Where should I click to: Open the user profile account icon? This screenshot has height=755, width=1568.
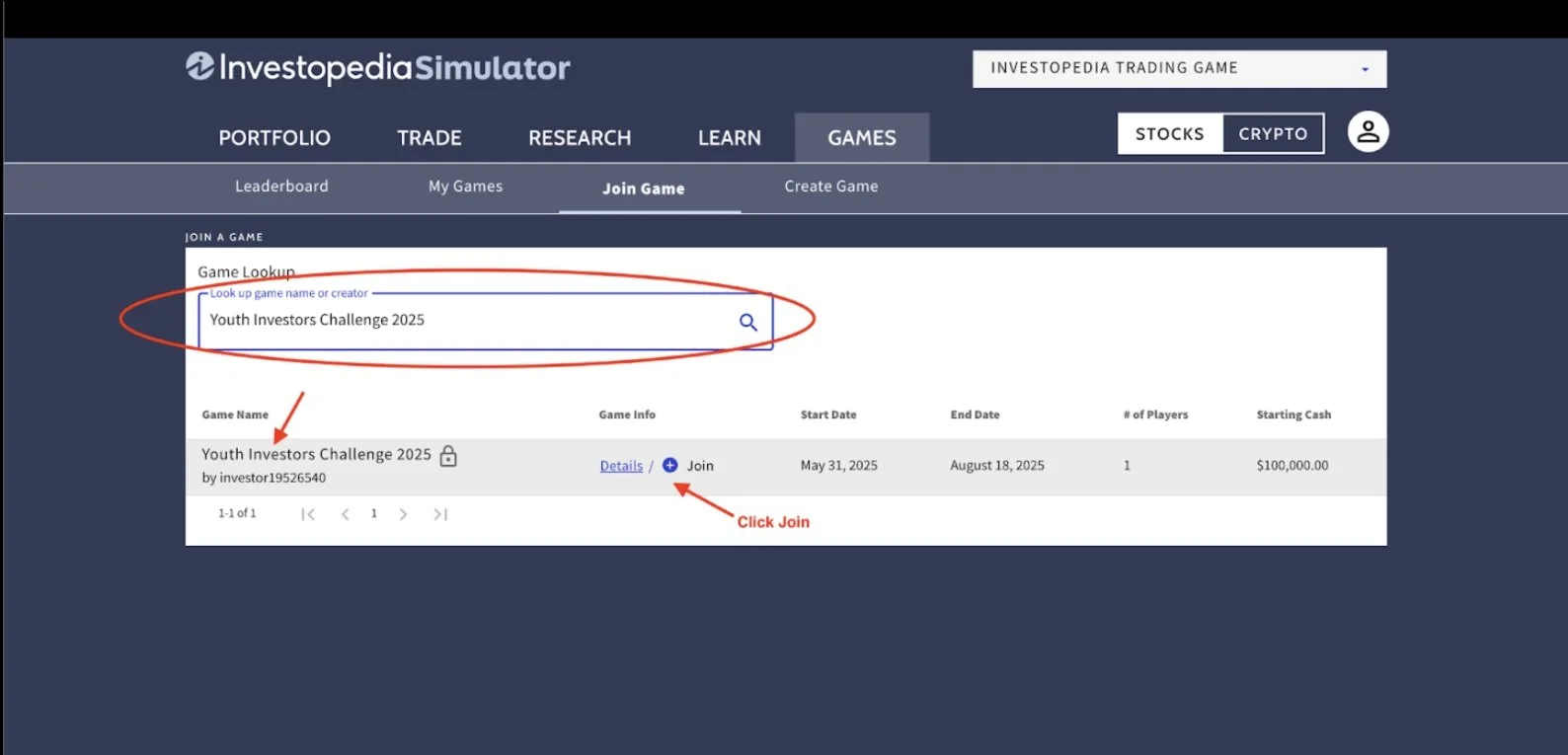tap(1369, 131)
